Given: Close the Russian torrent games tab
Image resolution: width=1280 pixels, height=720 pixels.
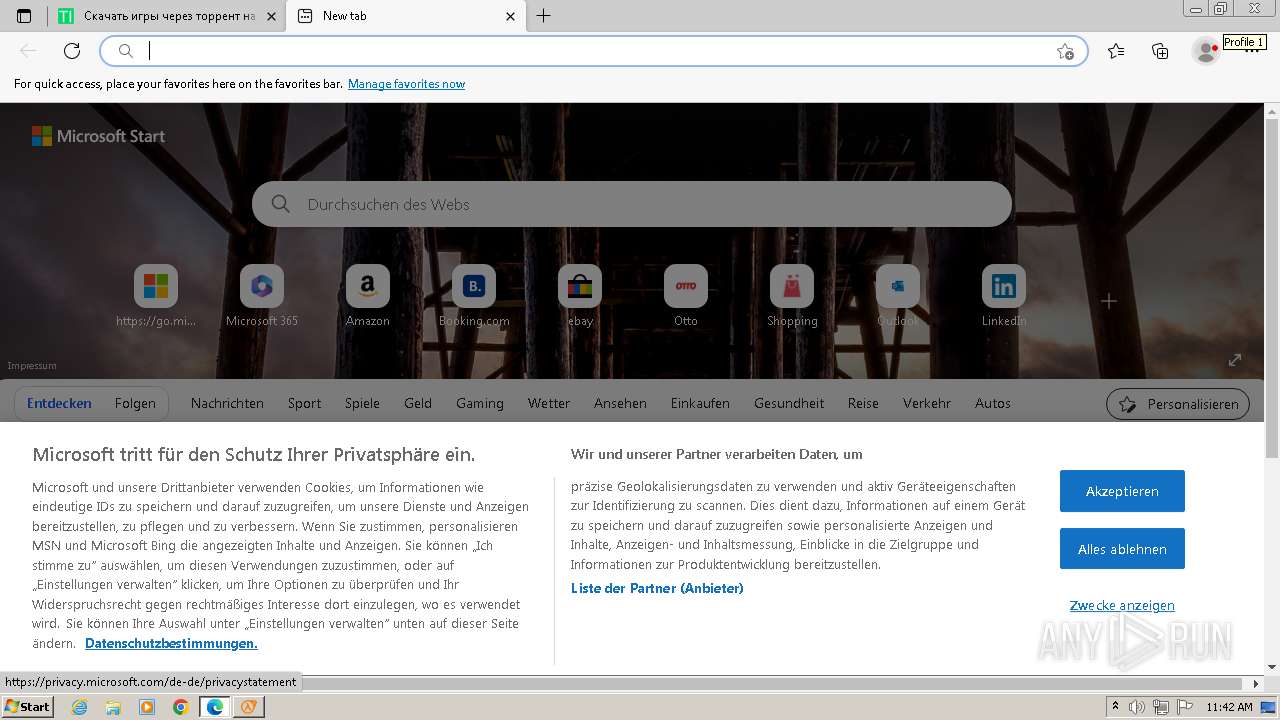Looking at the screenshot, I should (271, 16).
